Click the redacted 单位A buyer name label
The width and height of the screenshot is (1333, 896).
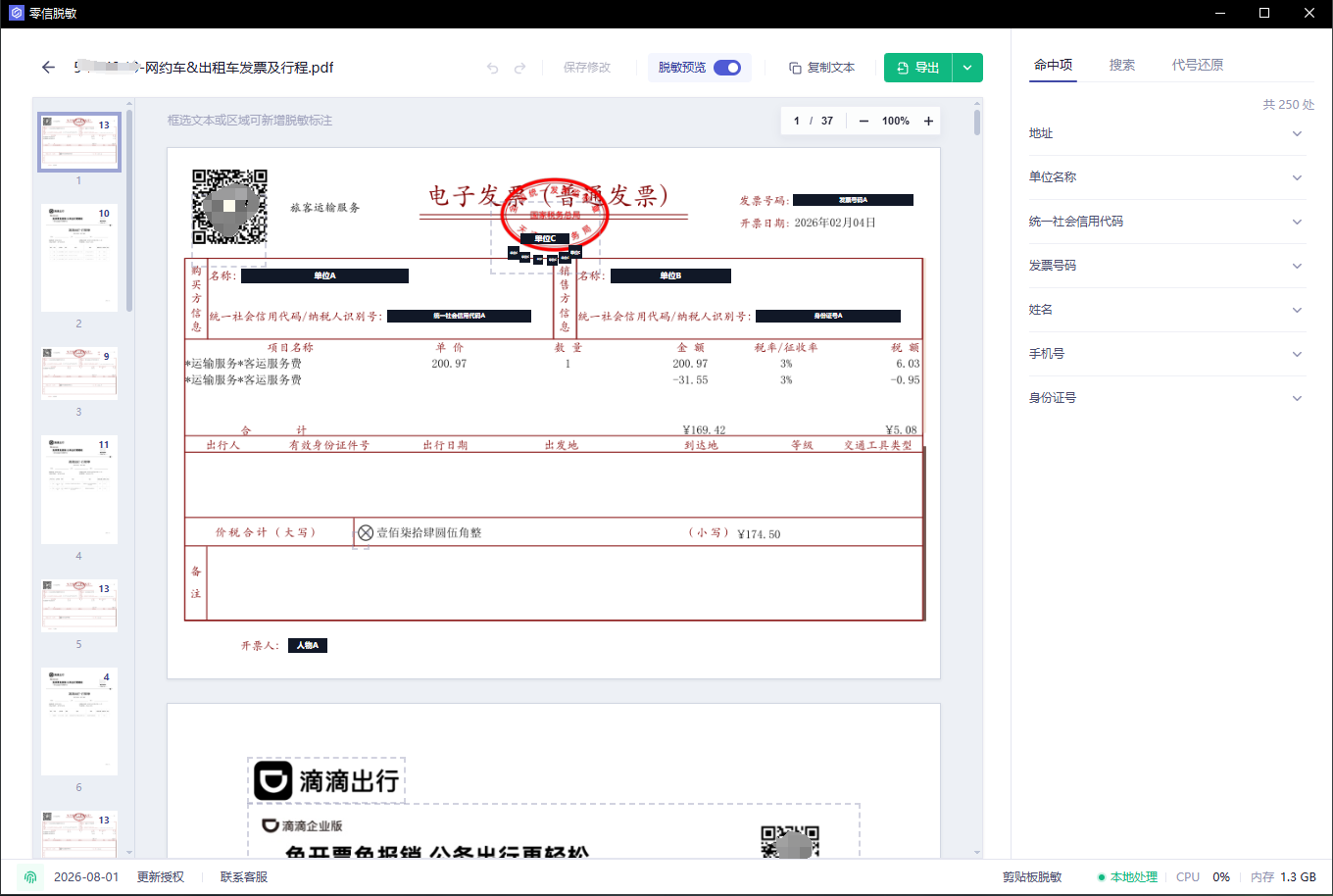tap(324, 276)
